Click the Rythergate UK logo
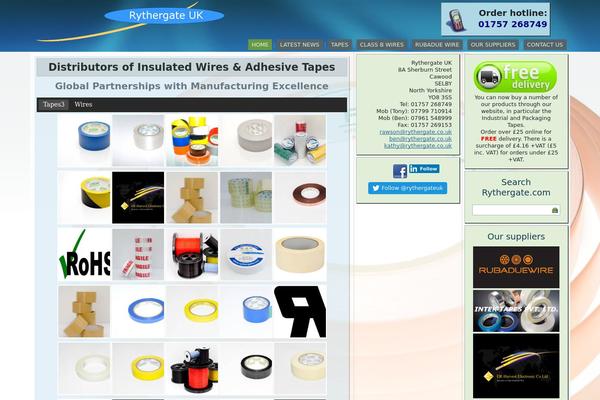 click(165, 16)
